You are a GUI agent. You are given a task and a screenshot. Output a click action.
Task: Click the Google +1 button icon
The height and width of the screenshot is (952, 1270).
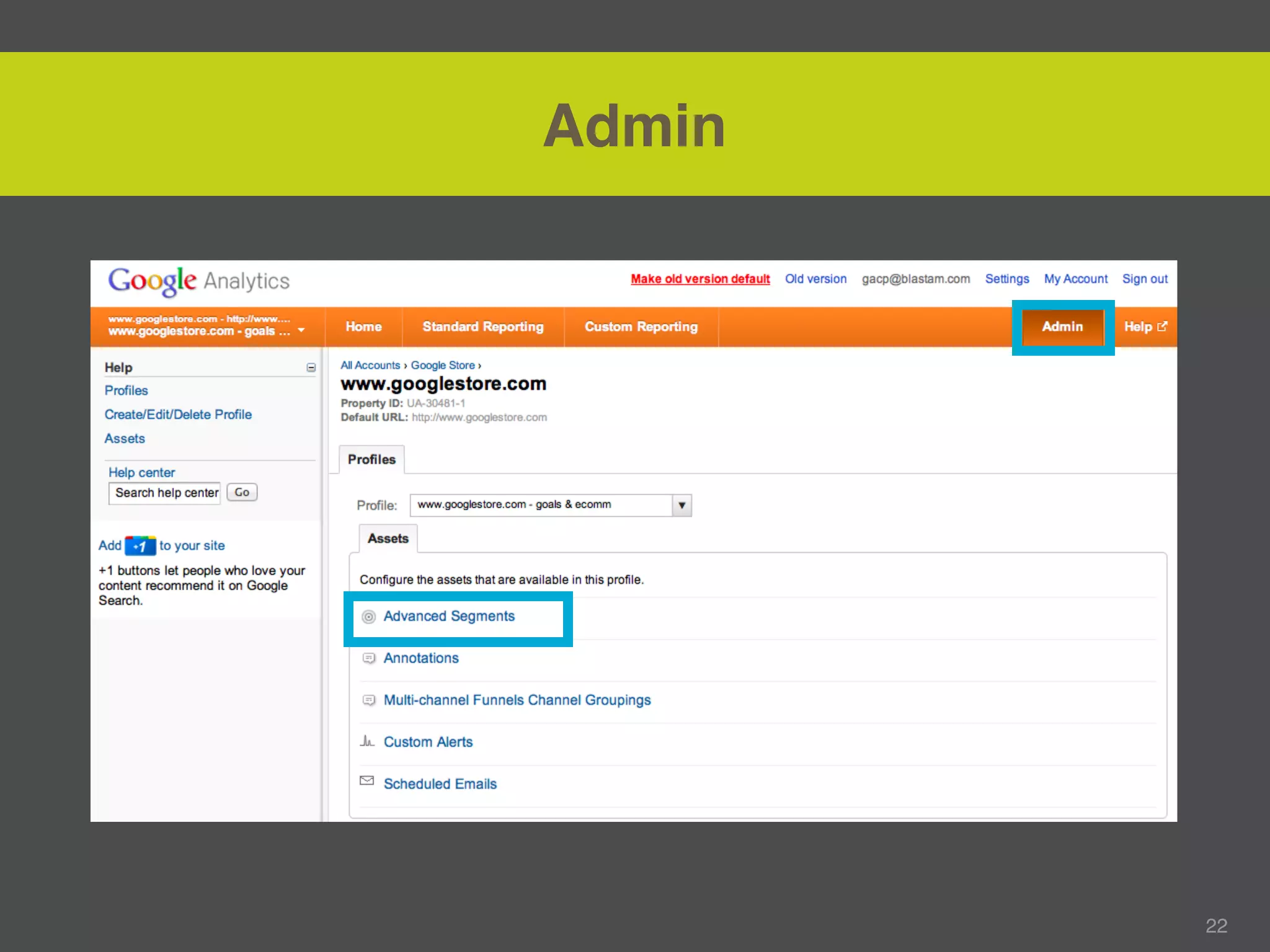[140, 546]
